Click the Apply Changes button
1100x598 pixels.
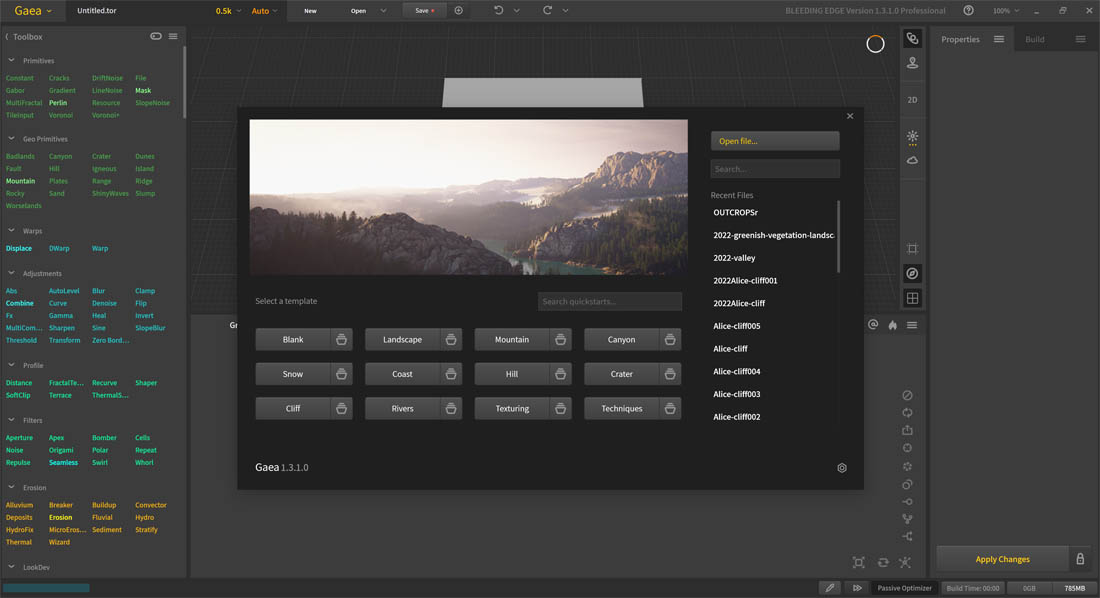1002,559
